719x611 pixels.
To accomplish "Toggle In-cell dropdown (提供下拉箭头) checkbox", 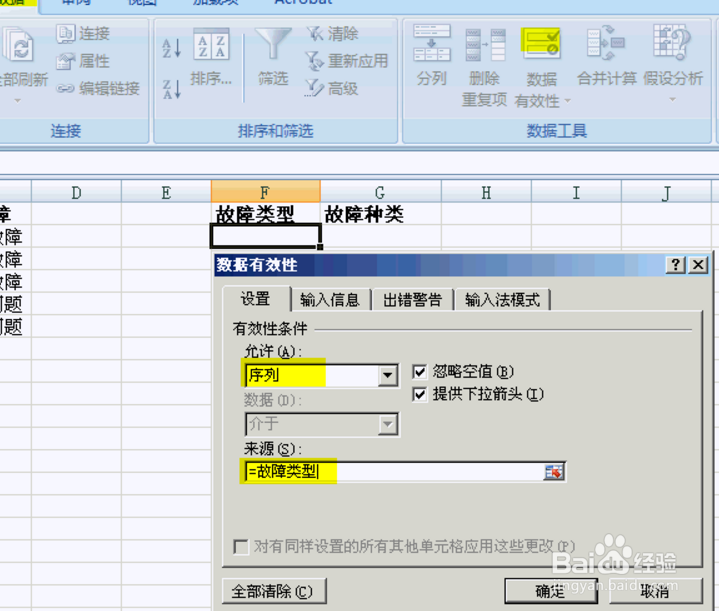I will coord(420,394).
